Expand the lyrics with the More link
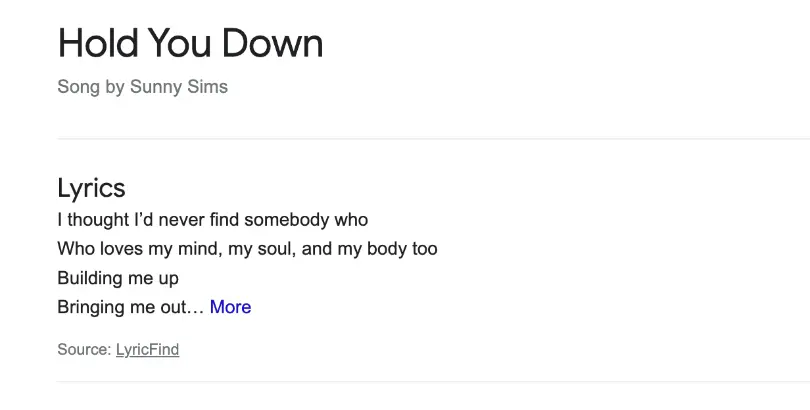Screen dimensions: 810x410 (230, 307)
